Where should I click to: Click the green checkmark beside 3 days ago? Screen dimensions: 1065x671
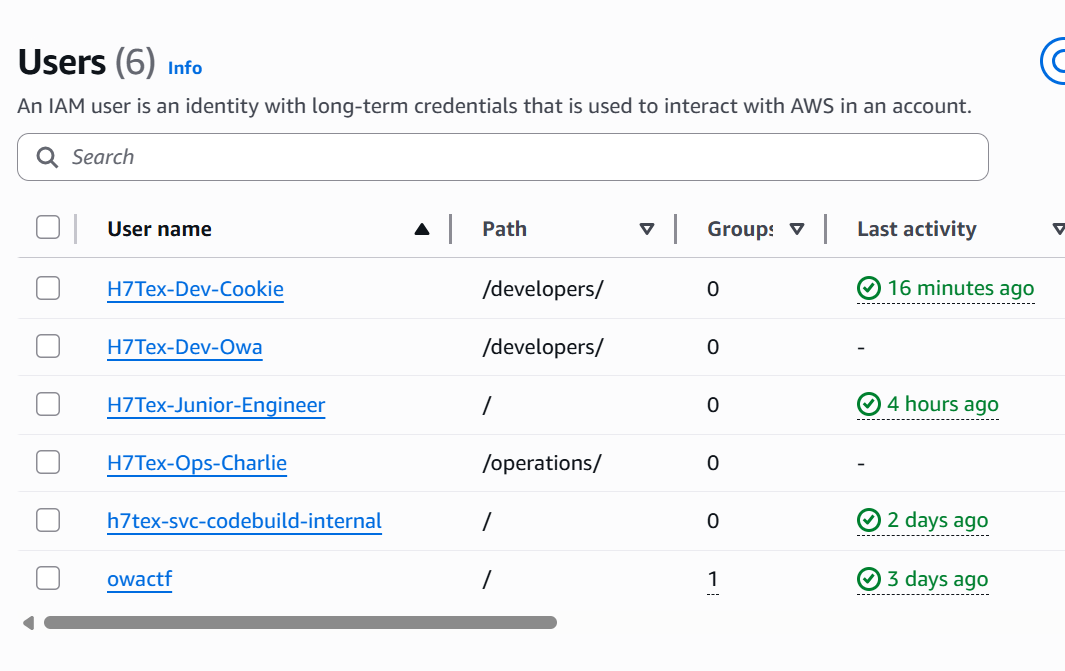click(x=868, y=580)
